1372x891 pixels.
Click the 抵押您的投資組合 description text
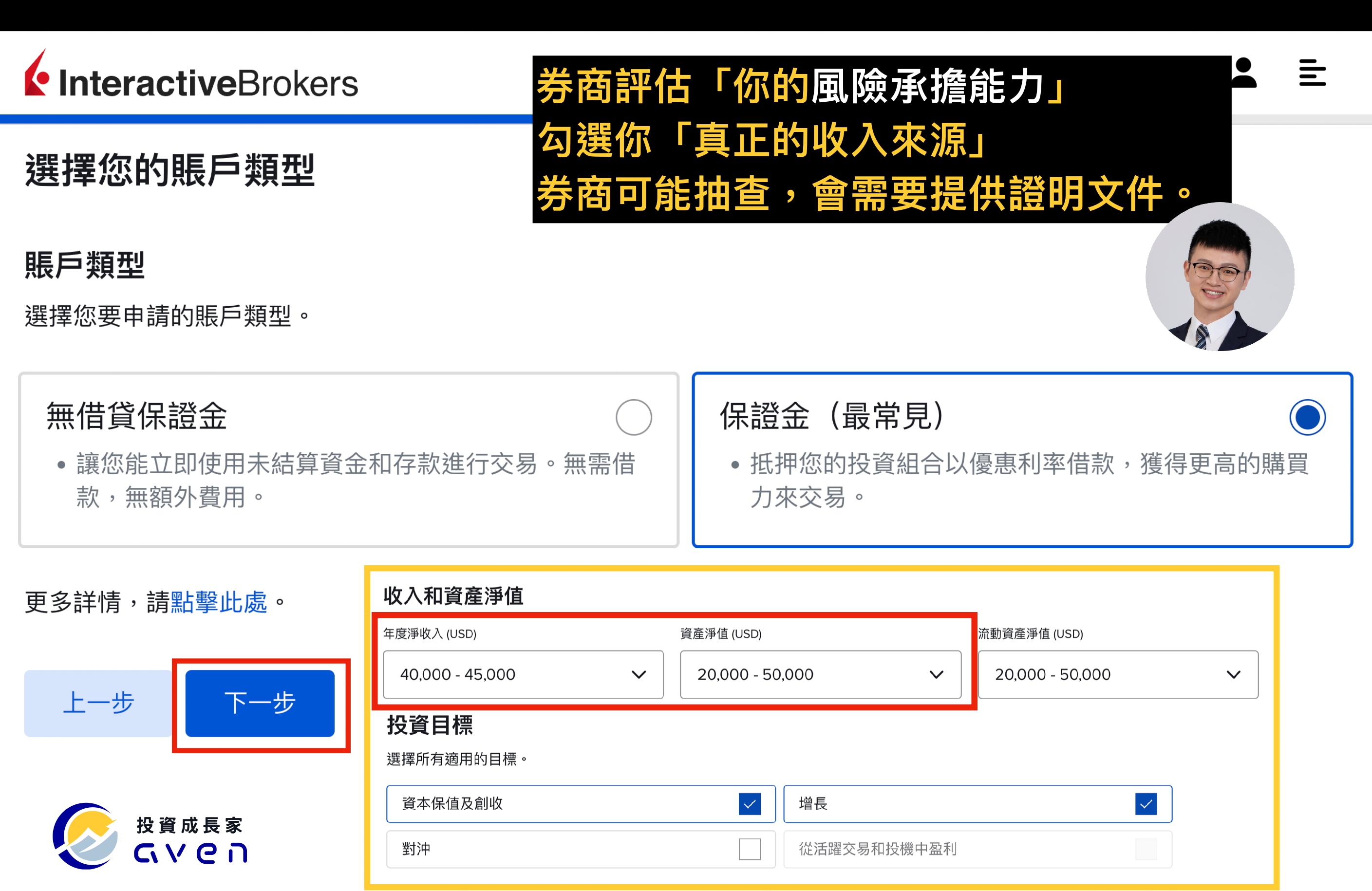(x=1029, y=480)
